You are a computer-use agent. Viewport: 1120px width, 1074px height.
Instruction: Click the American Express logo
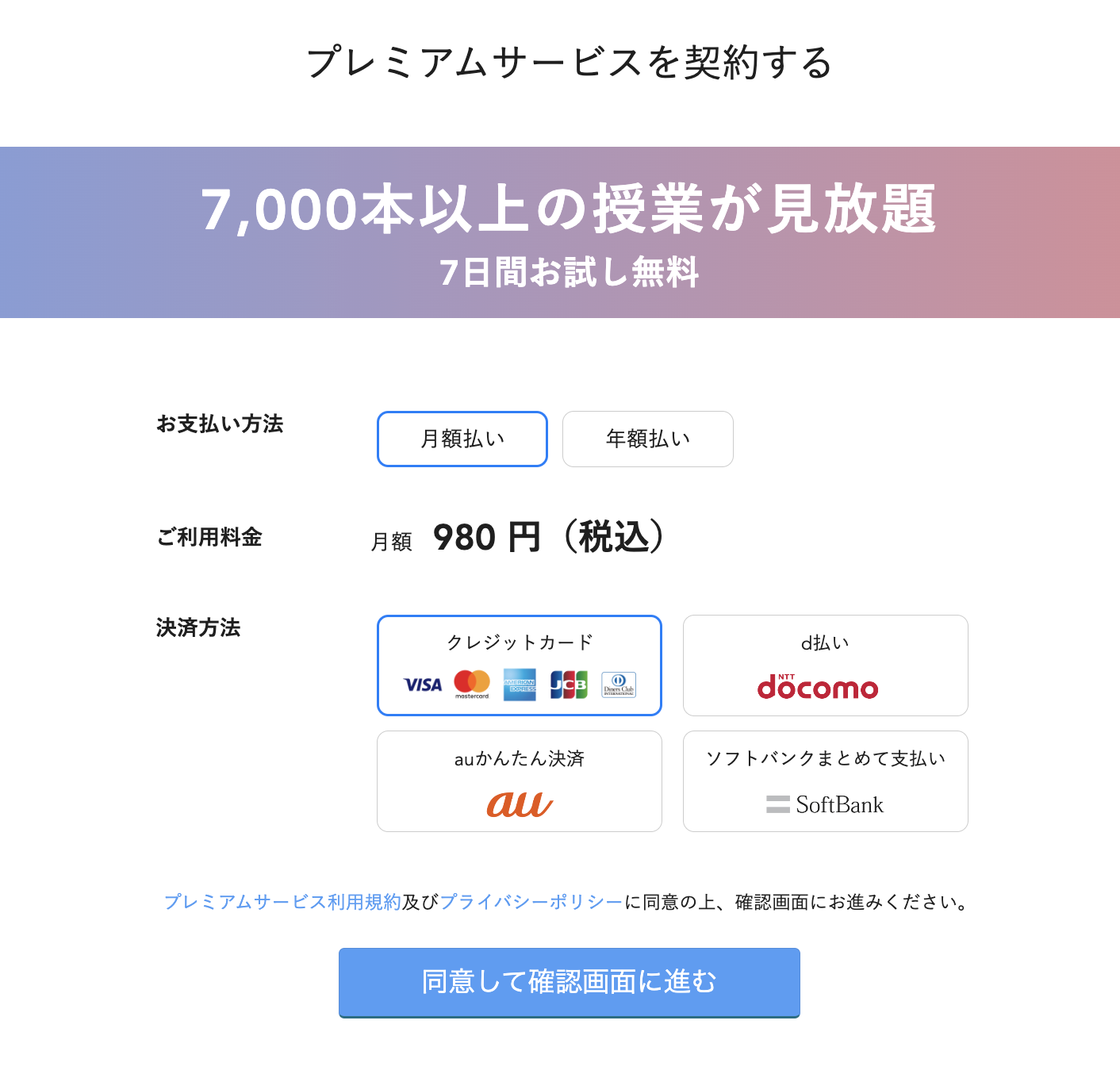coord(520,685)
